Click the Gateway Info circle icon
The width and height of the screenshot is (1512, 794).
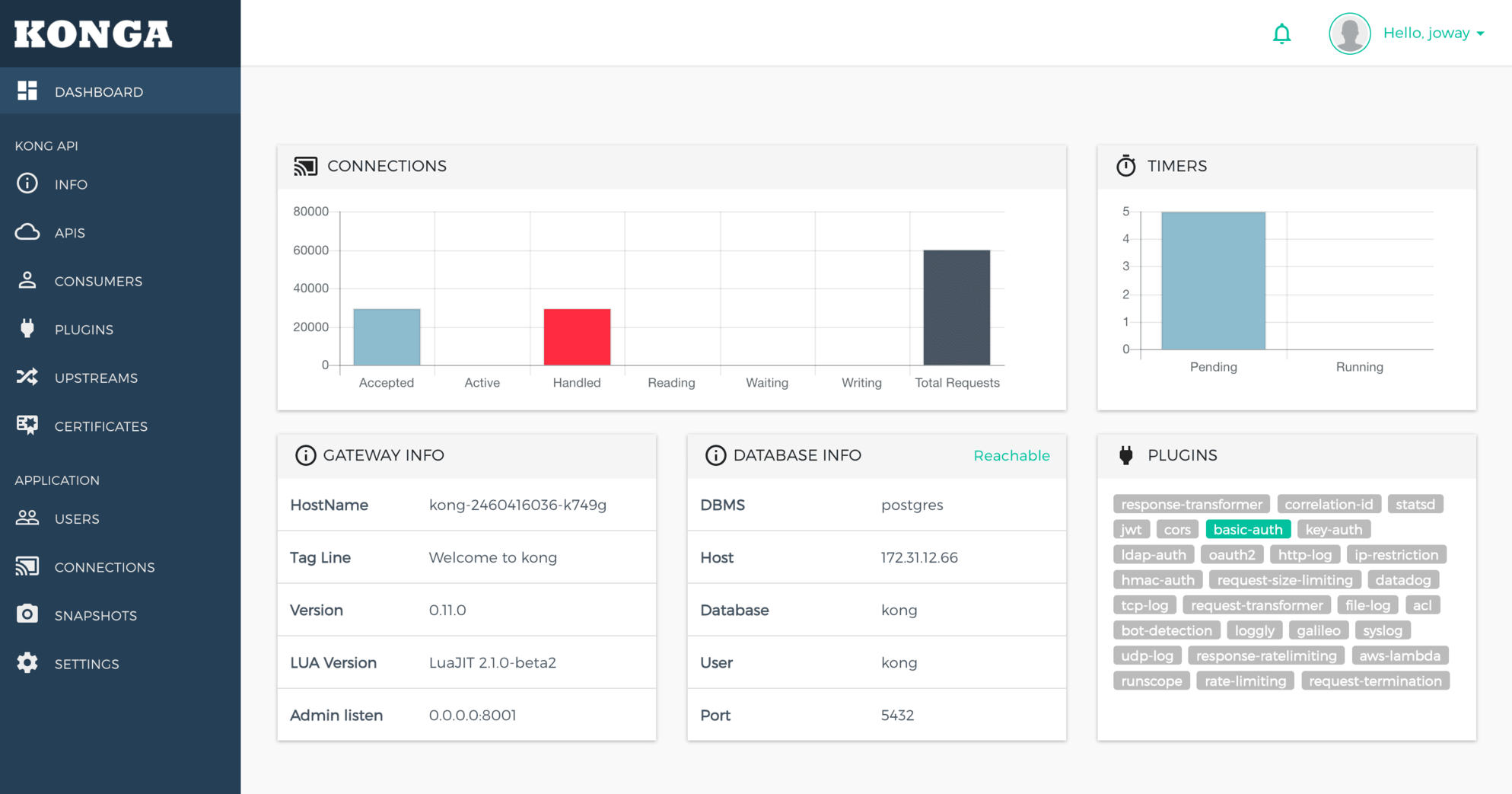(x=305, y=455)
